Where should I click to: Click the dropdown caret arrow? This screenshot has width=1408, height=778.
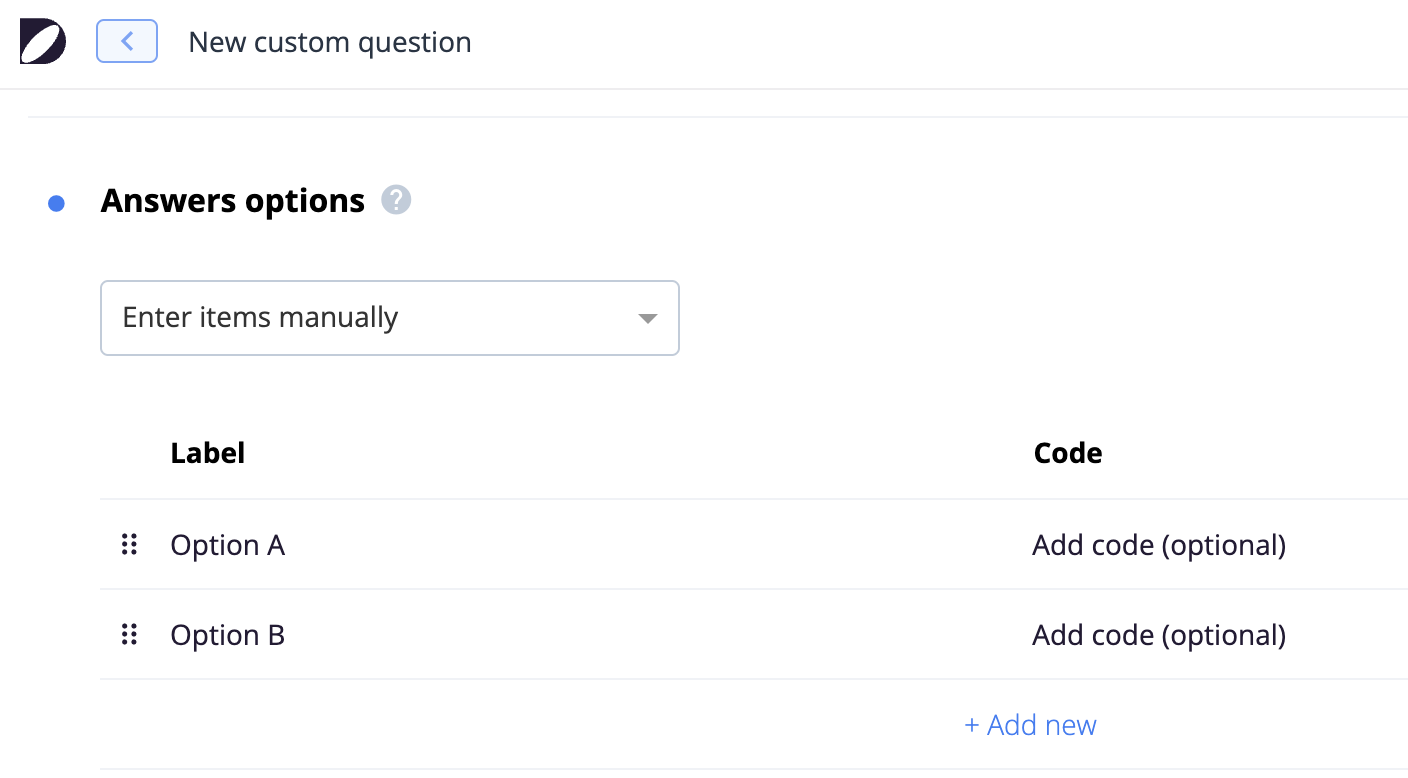click(648, 318)
